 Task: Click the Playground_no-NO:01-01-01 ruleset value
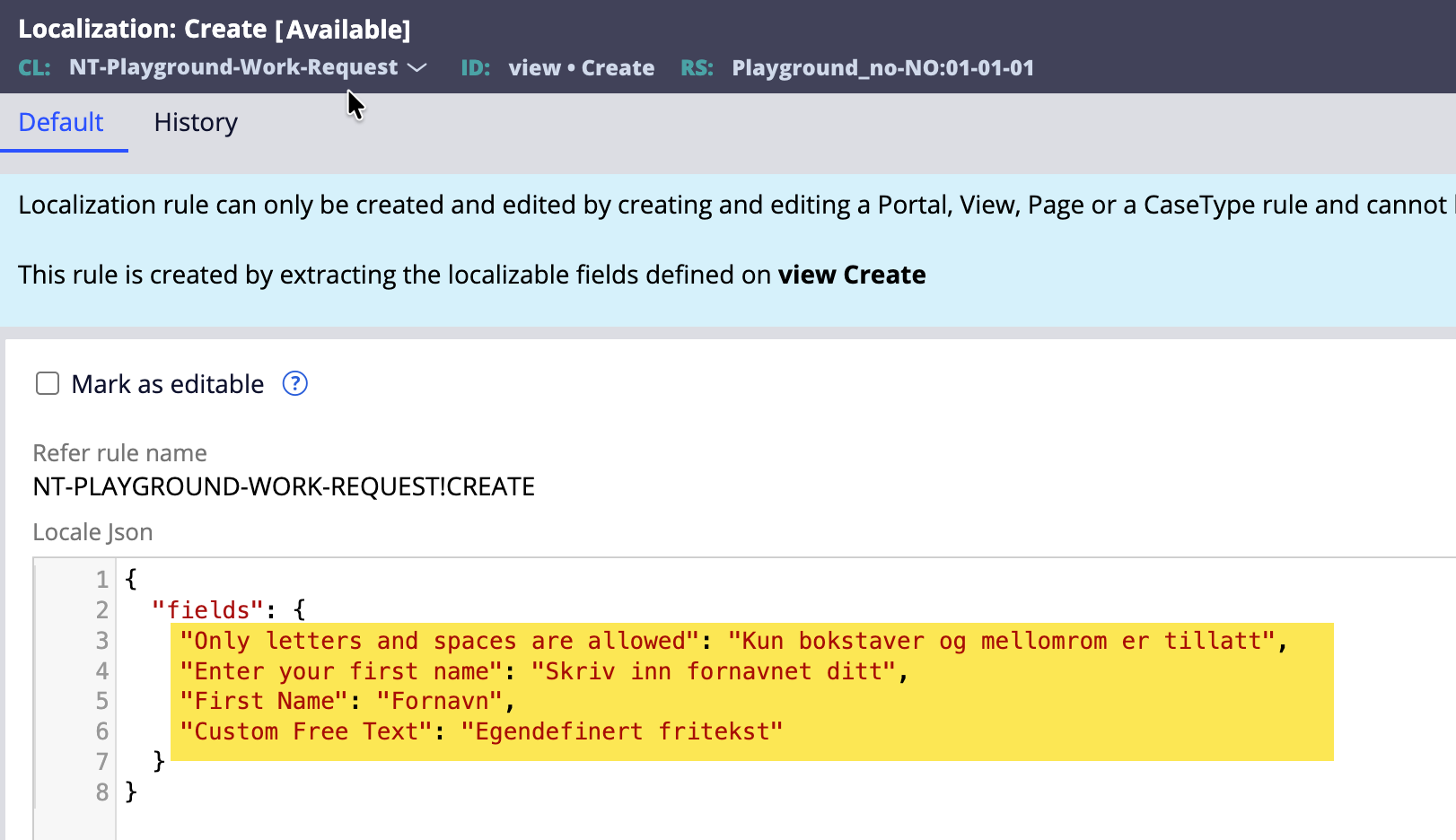pyautogui.click(x=882, y=68)
